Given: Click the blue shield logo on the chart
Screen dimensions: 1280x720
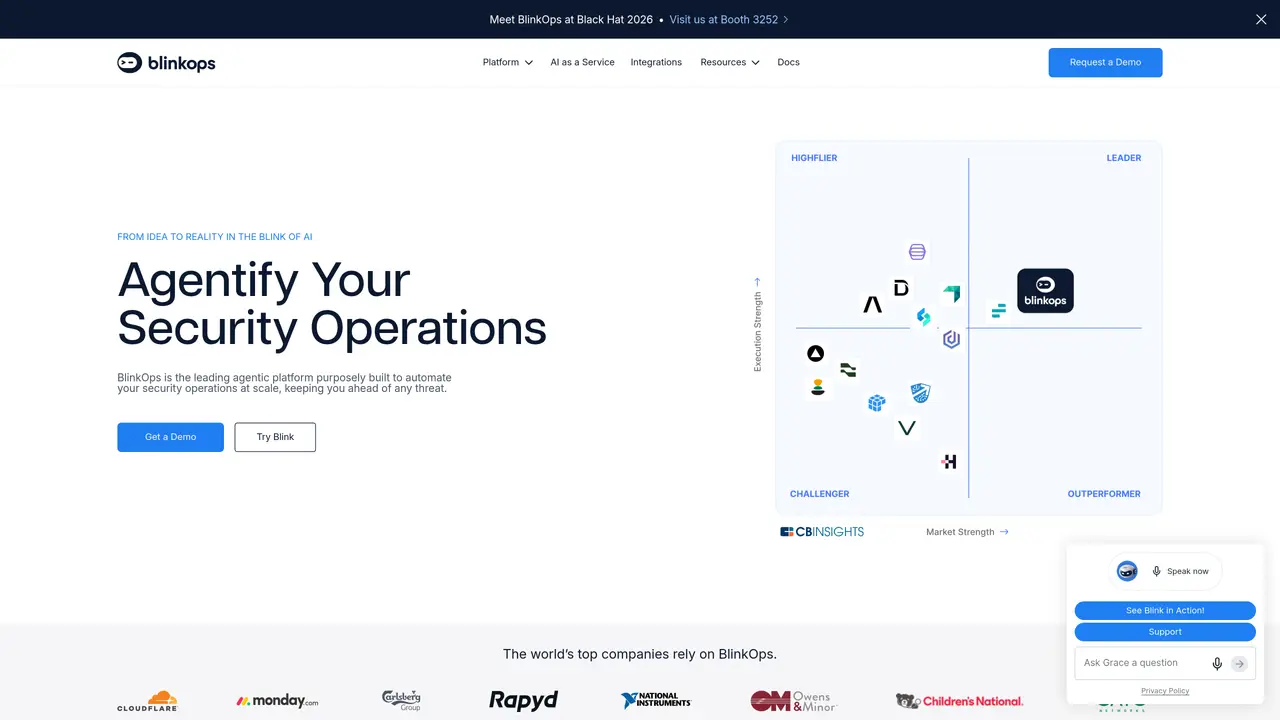Looking at the screenshot, I should 921,393.
